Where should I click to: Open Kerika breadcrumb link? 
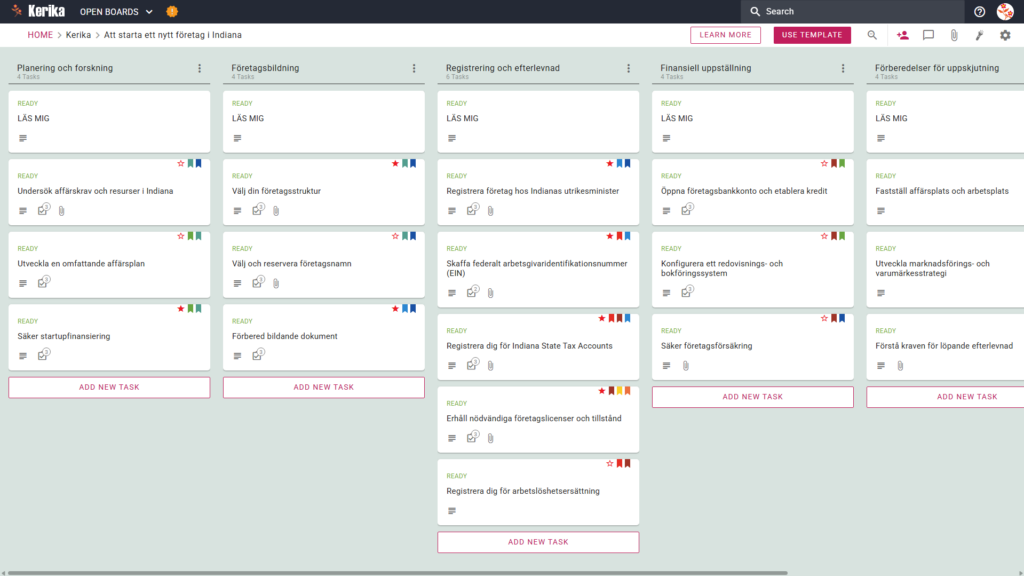click(78, 35)
